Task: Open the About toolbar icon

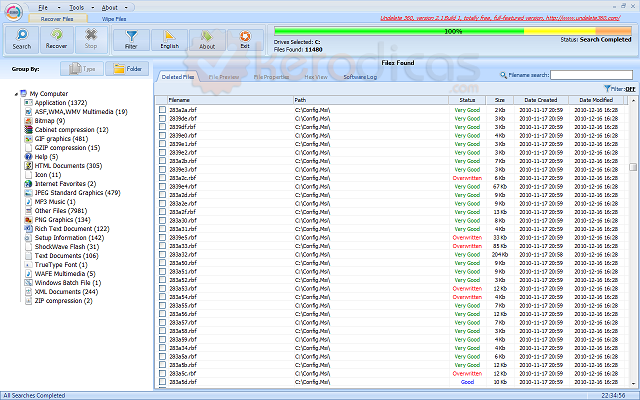Action: click(207, 38)
